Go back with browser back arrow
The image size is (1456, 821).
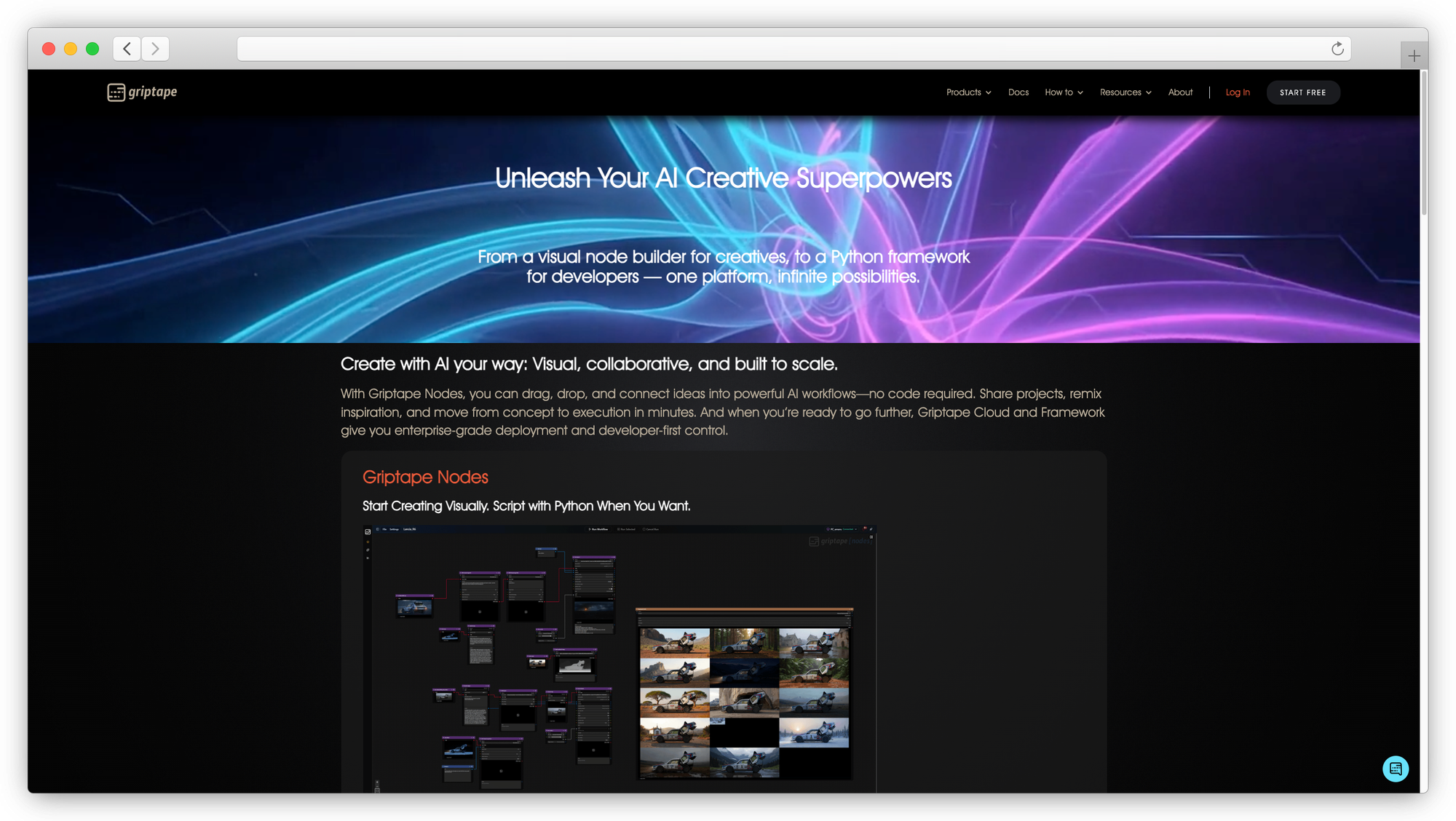coord(127,49)
